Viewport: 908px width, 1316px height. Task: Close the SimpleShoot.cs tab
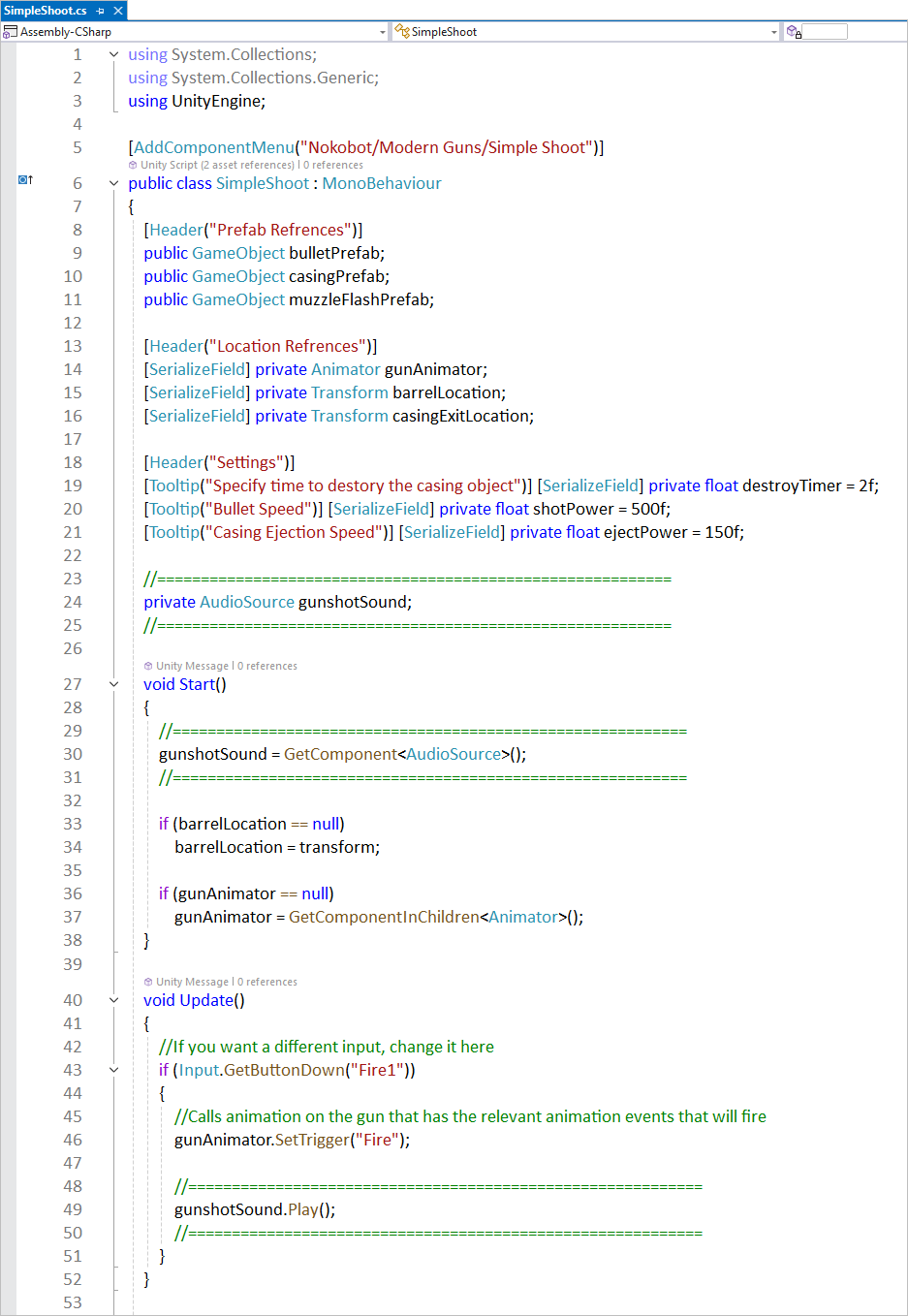coord(118,11)
